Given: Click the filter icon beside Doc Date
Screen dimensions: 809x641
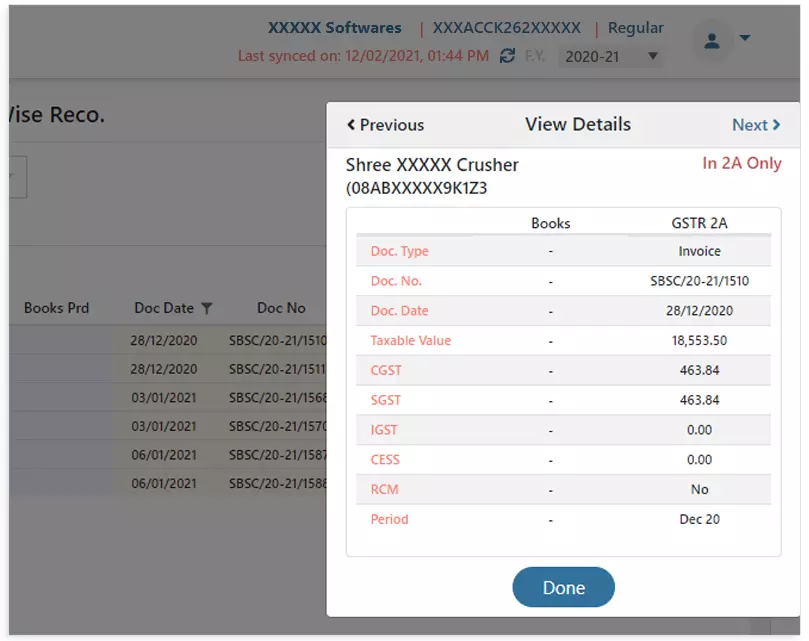Looking at the screenshot, I should 206,309.
